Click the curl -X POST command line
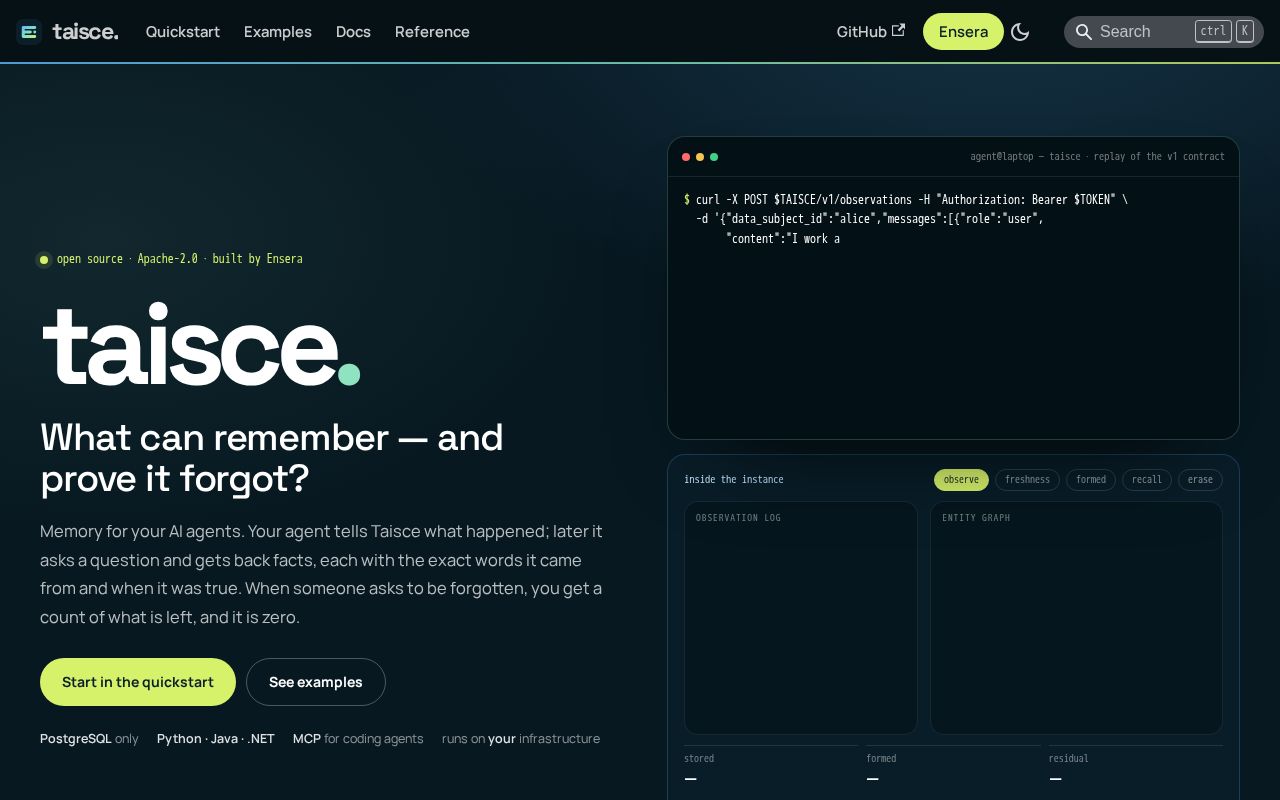 (x=906, y=200)
